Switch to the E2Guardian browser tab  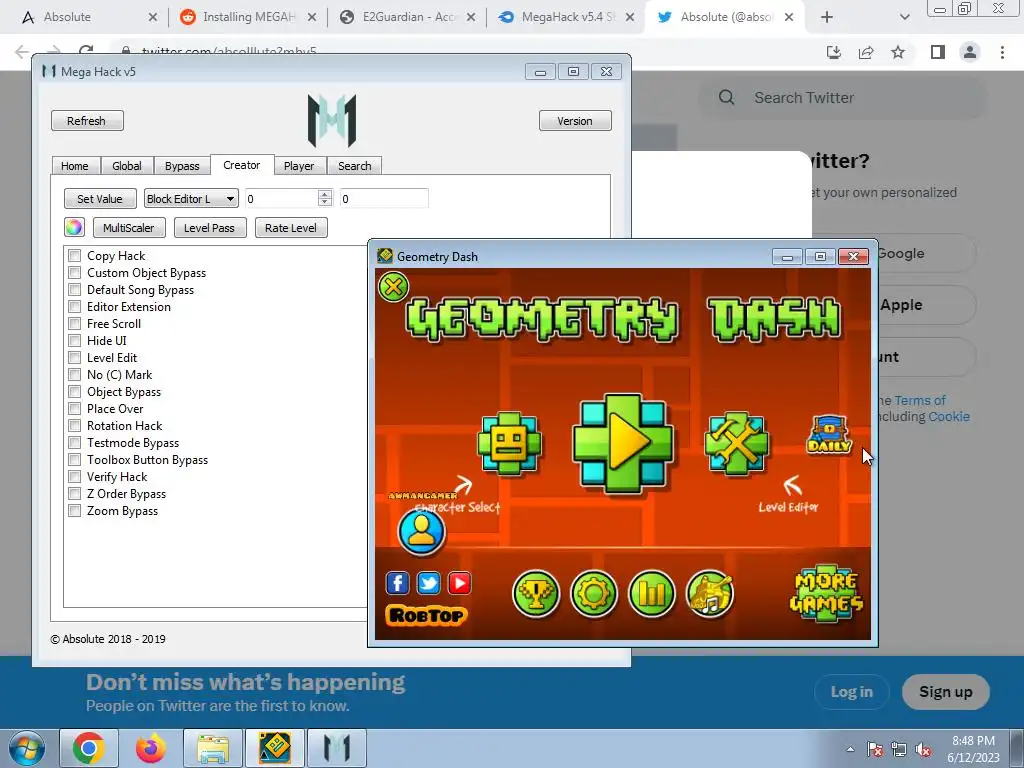tap(408, 17)
